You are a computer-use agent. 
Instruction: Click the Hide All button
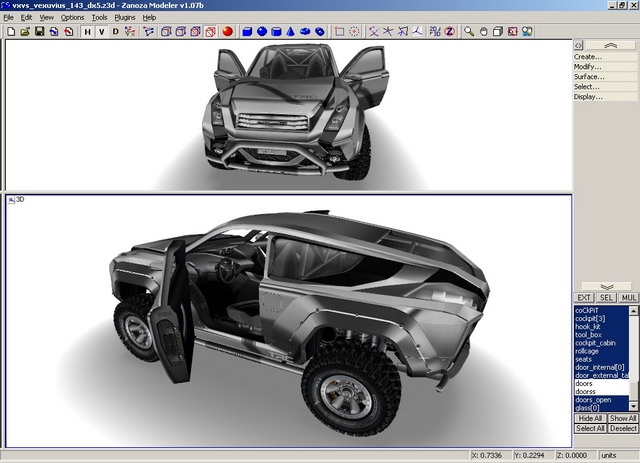(589, 418)
